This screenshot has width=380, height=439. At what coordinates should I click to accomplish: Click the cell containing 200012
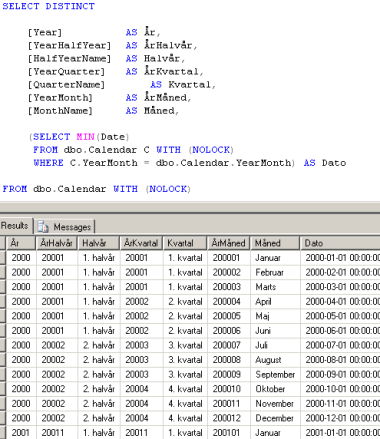[229, 418]
